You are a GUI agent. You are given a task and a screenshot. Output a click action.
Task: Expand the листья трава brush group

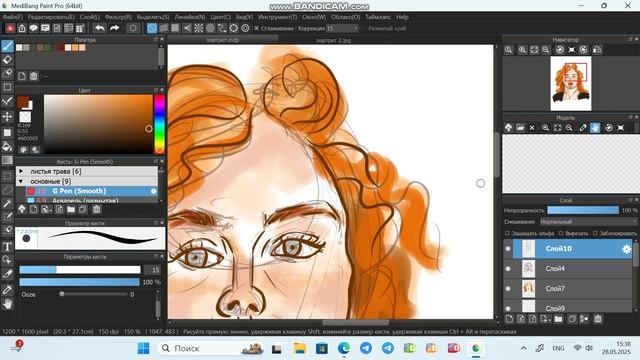click(21, 171)
